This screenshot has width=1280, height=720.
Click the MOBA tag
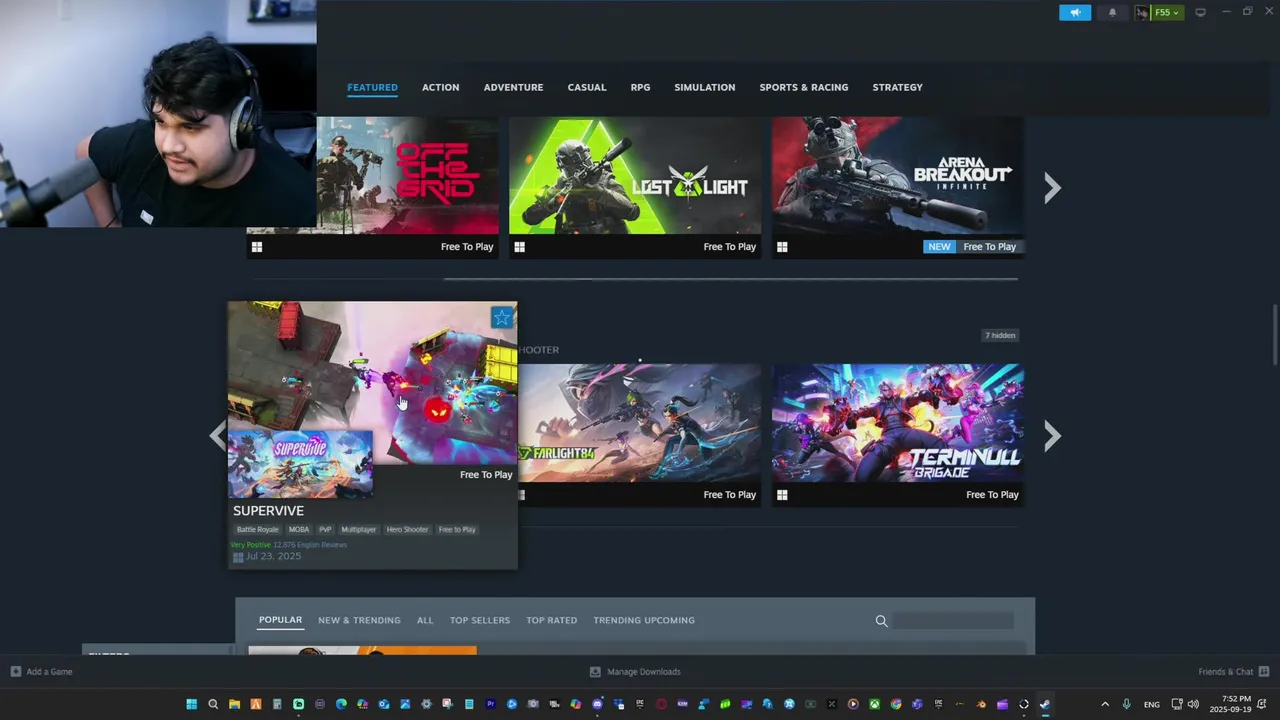[299, 529]
